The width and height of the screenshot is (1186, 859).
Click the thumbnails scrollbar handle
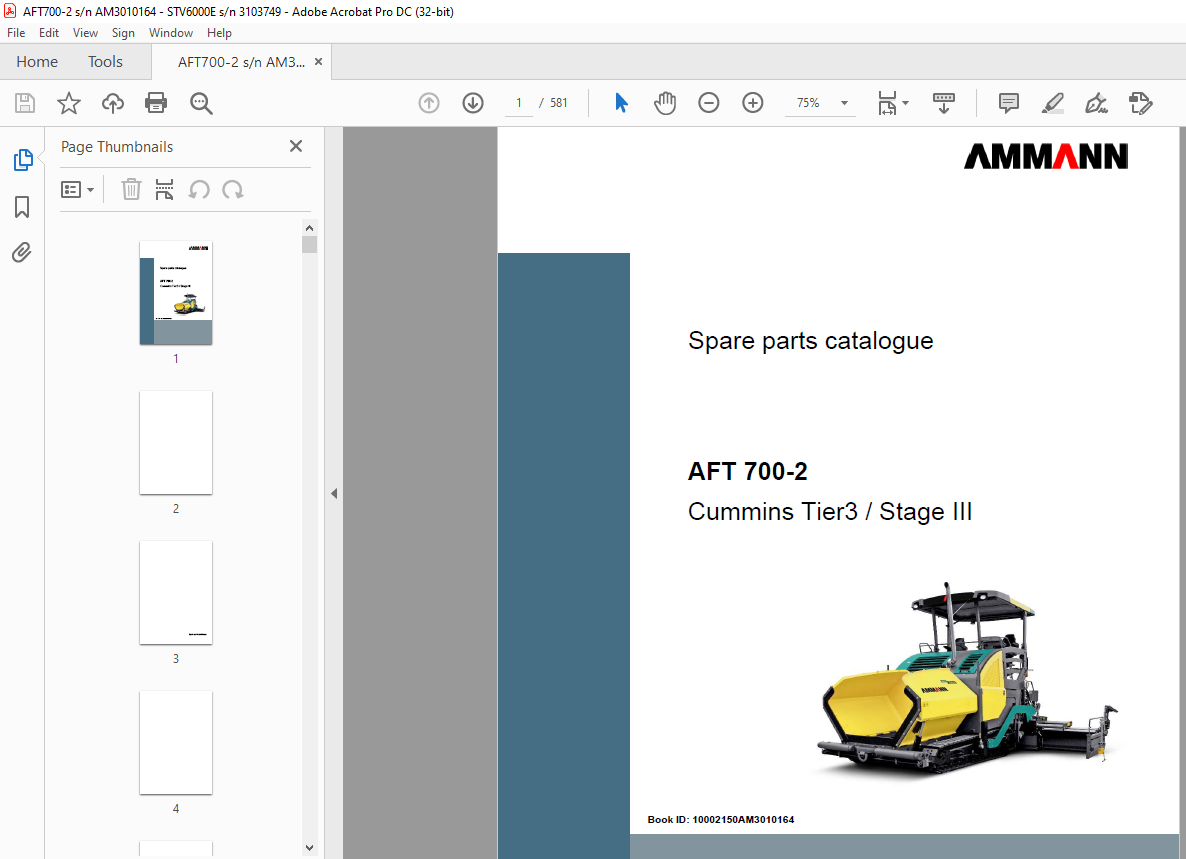(309, 244)
